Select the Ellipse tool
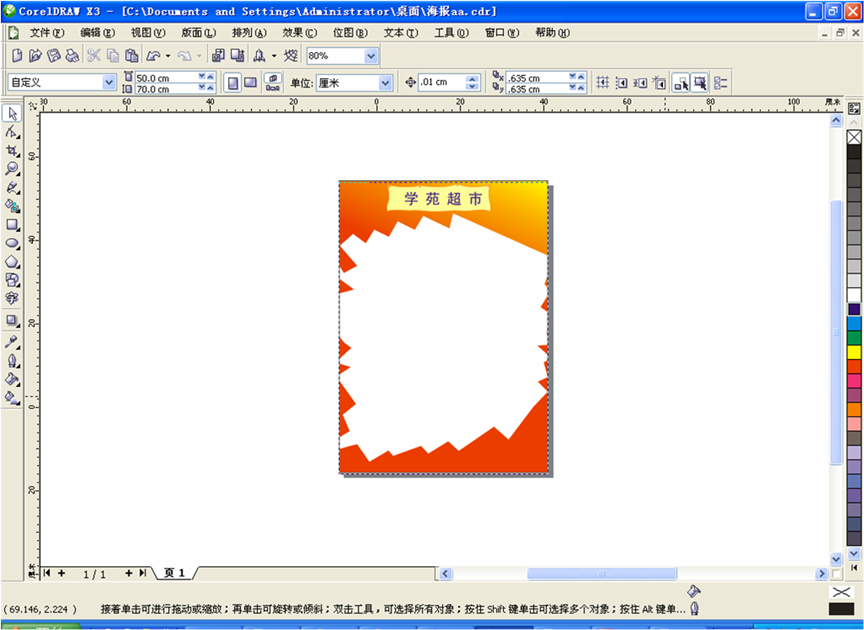864x630 pixels. (12, 243)
